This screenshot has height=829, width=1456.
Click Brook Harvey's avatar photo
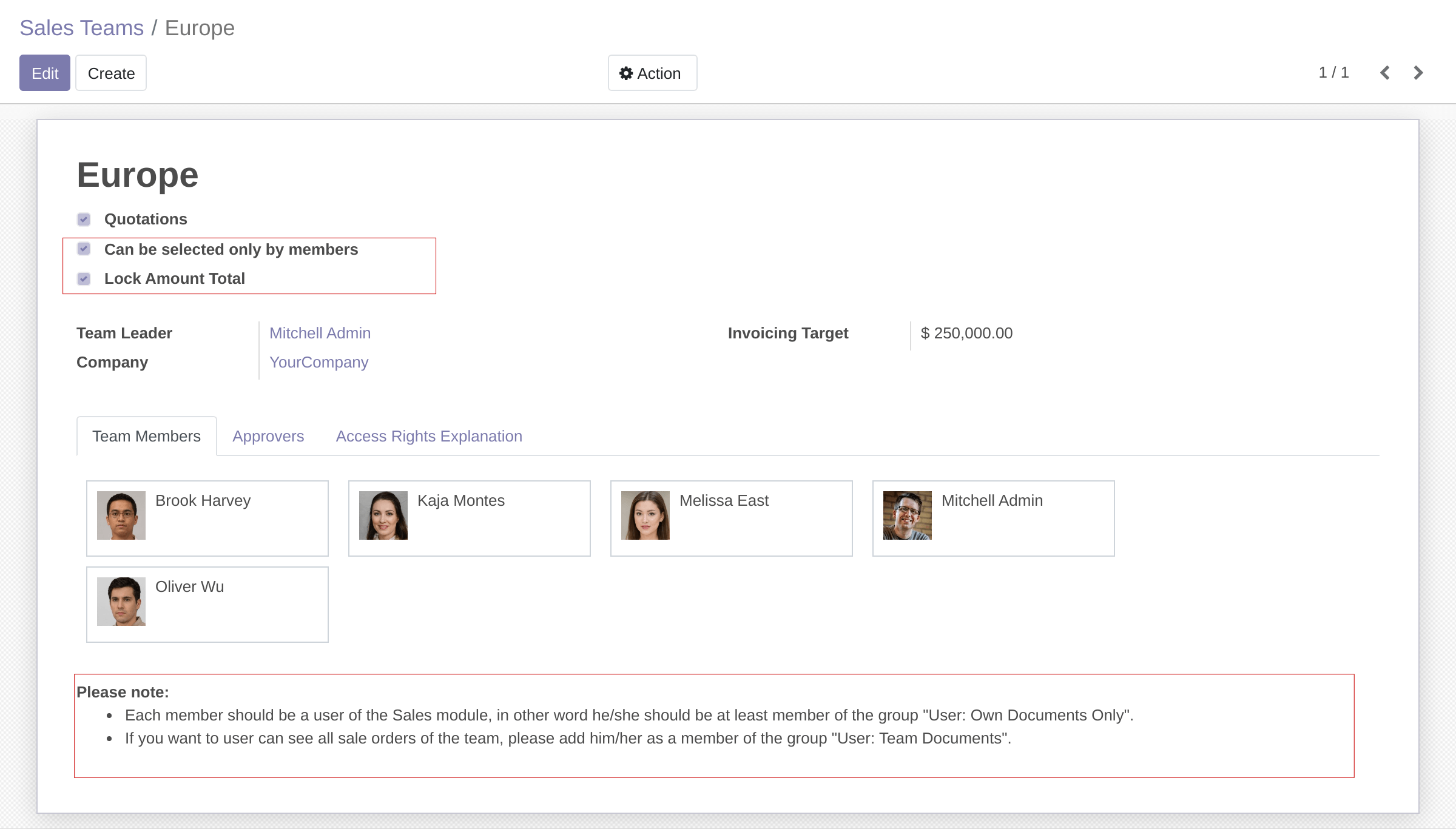pyautogui.click(x=121, y=515)
